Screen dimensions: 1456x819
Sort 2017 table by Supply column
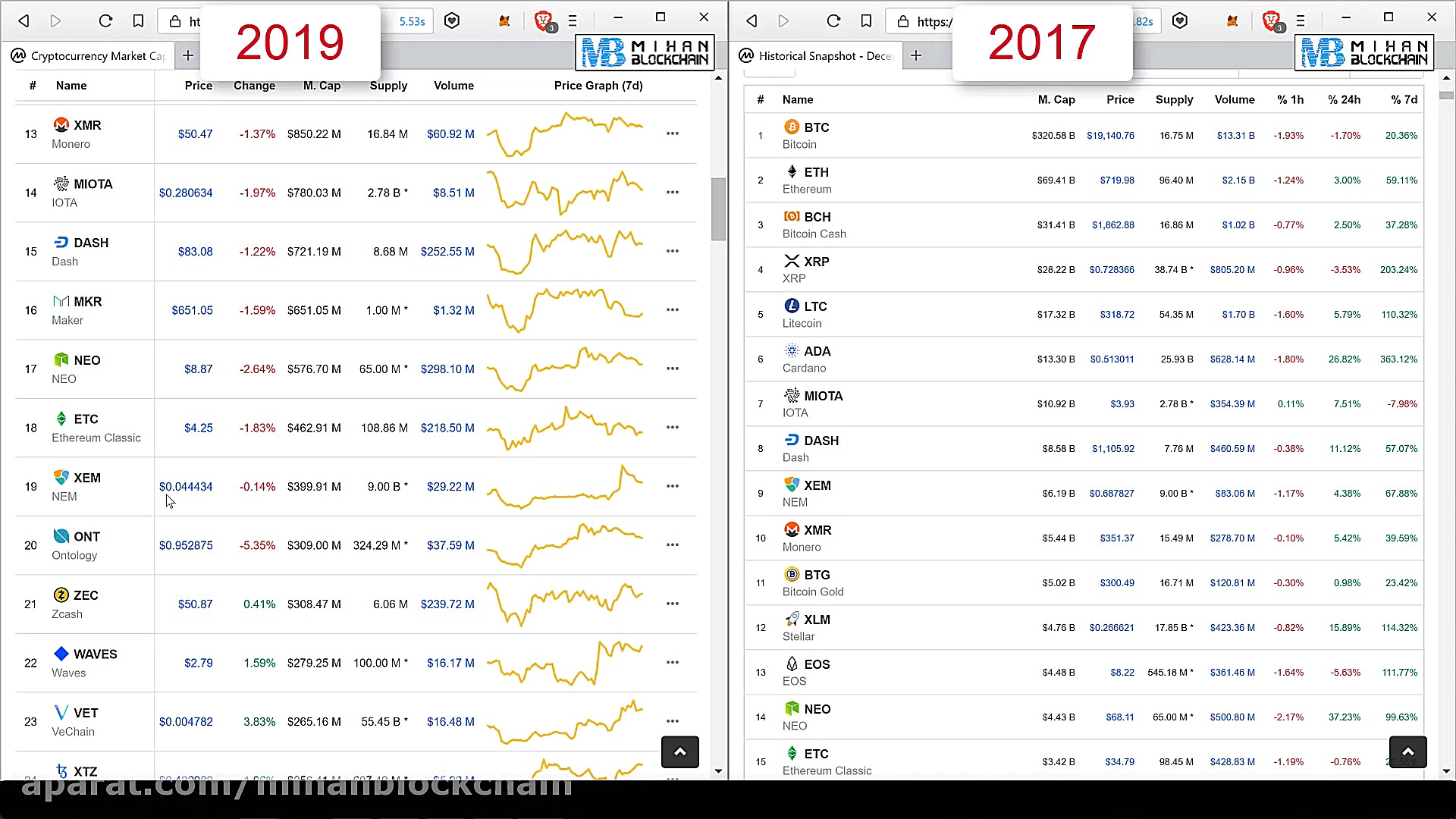1174,99
